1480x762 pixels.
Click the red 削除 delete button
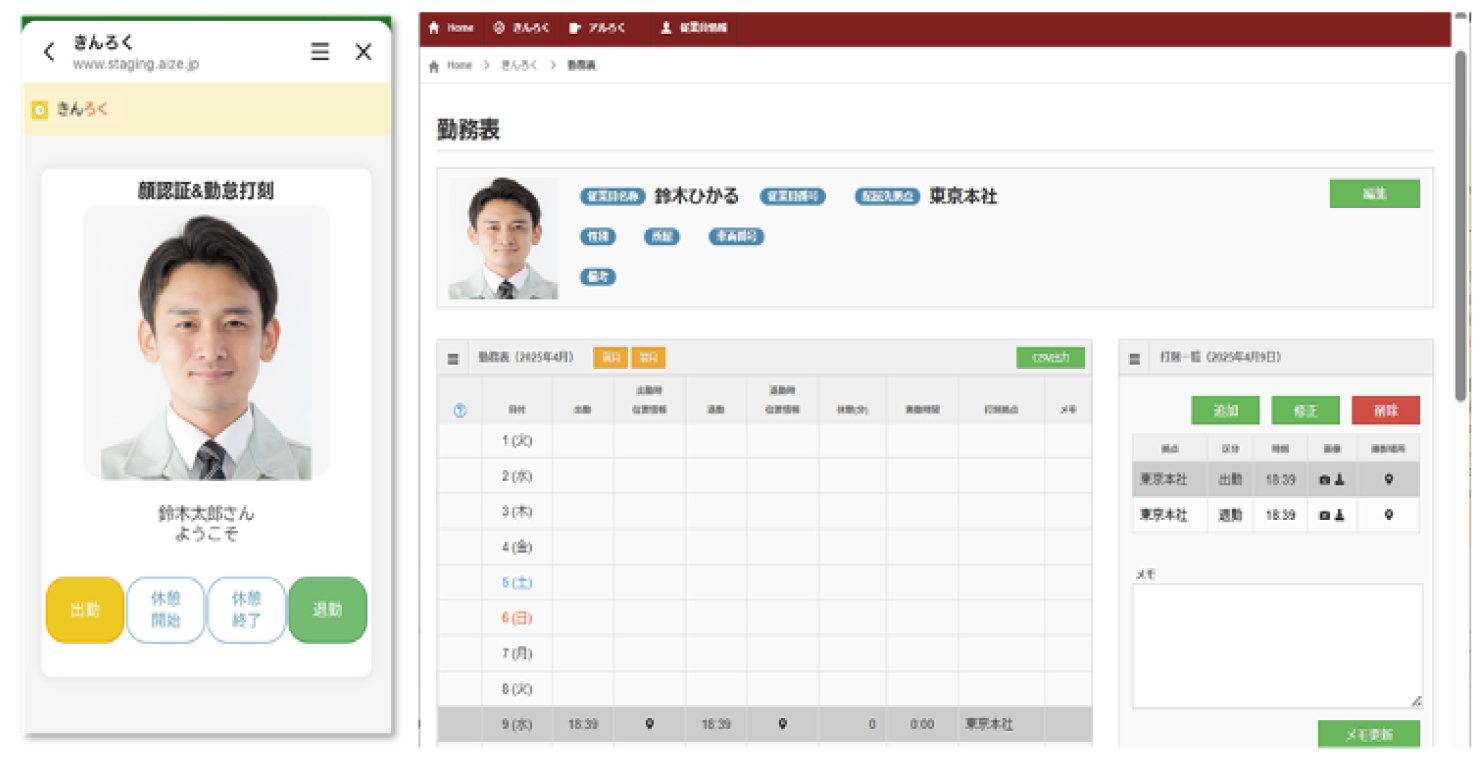click(1385, 410)
